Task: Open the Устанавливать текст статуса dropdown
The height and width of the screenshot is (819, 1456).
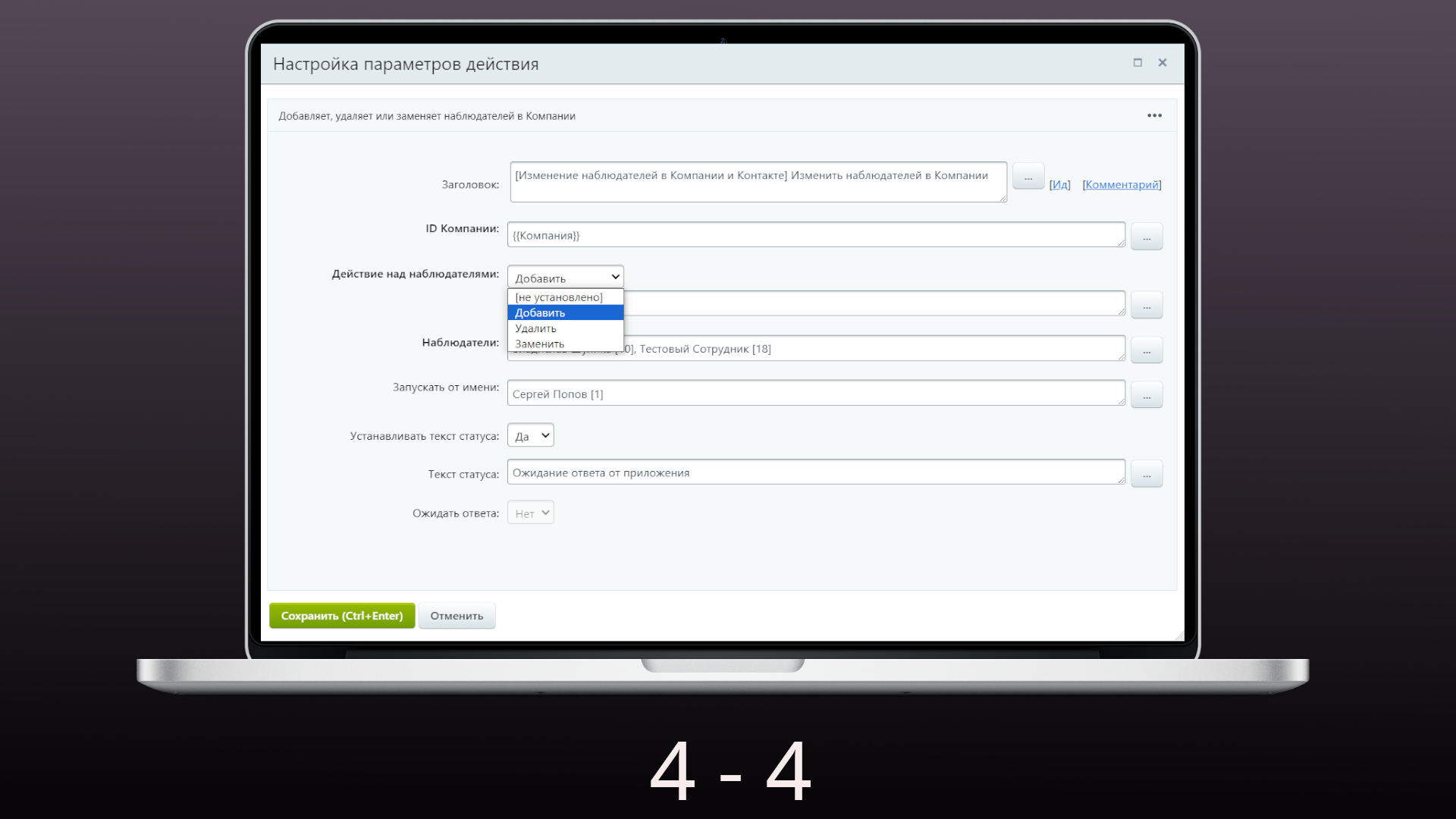Action: [x=530, y=436]
